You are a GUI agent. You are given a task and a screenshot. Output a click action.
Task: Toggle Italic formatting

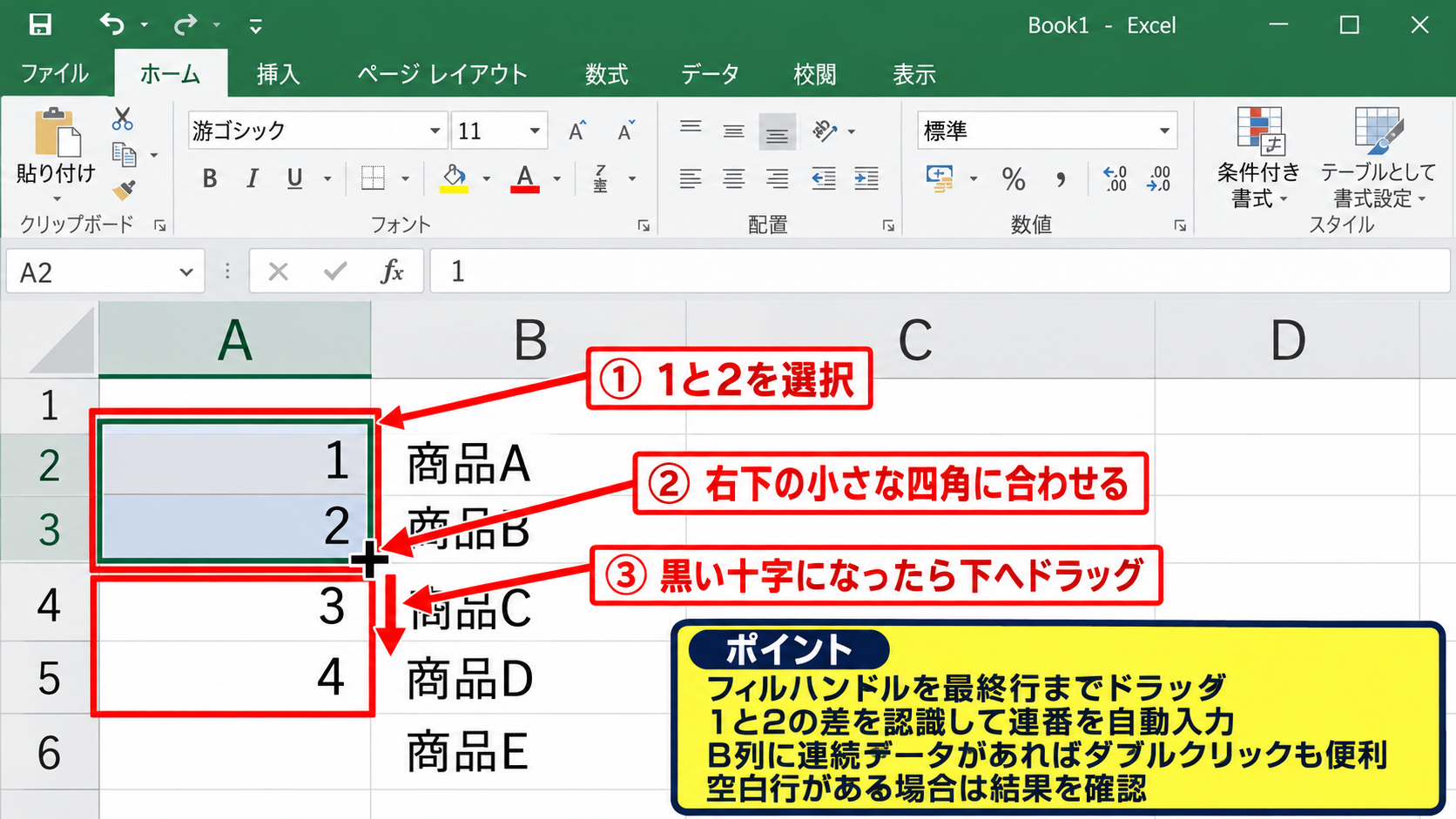(x=252, y=178)
